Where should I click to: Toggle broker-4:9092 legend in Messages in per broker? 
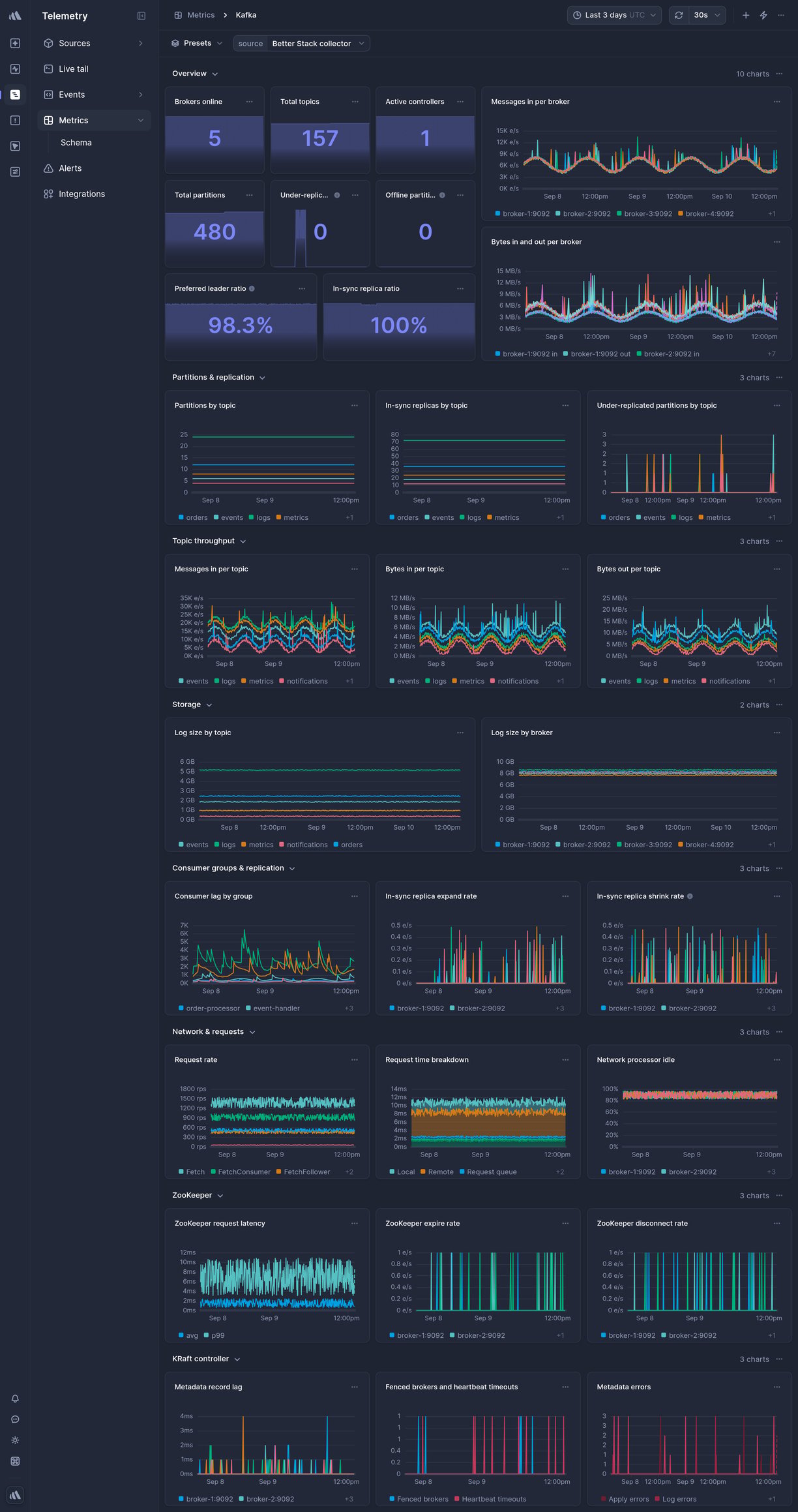705,214
